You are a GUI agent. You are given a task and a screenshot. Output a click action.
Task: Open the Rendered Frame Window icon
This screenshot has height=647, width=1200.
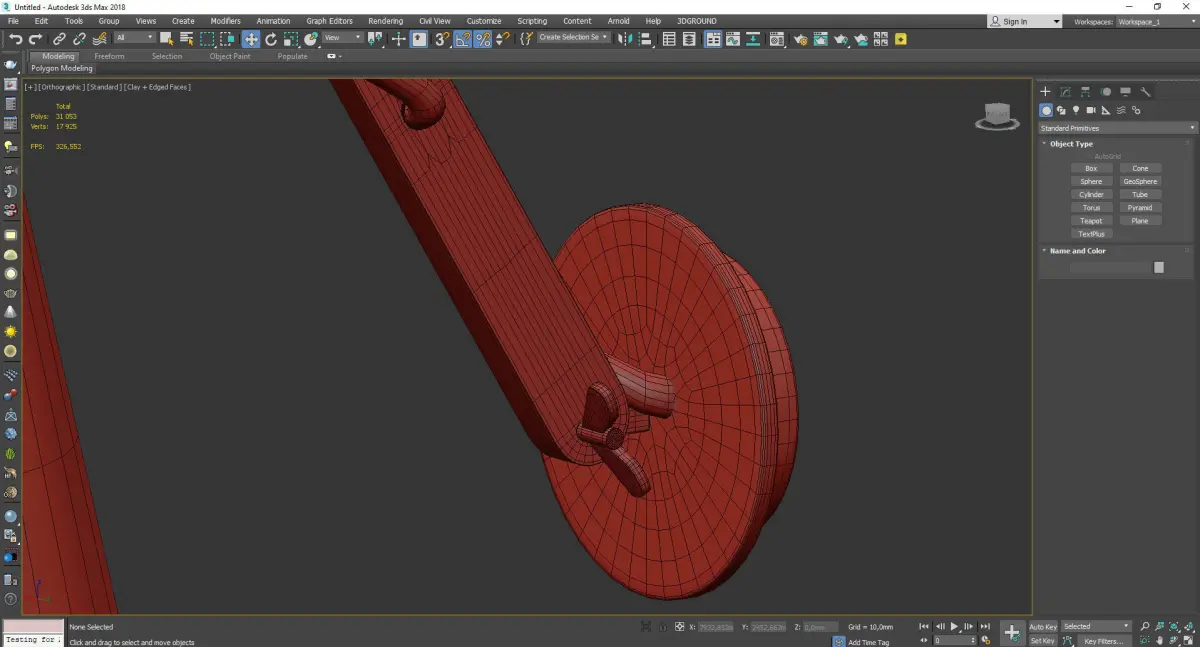(820, 39)
